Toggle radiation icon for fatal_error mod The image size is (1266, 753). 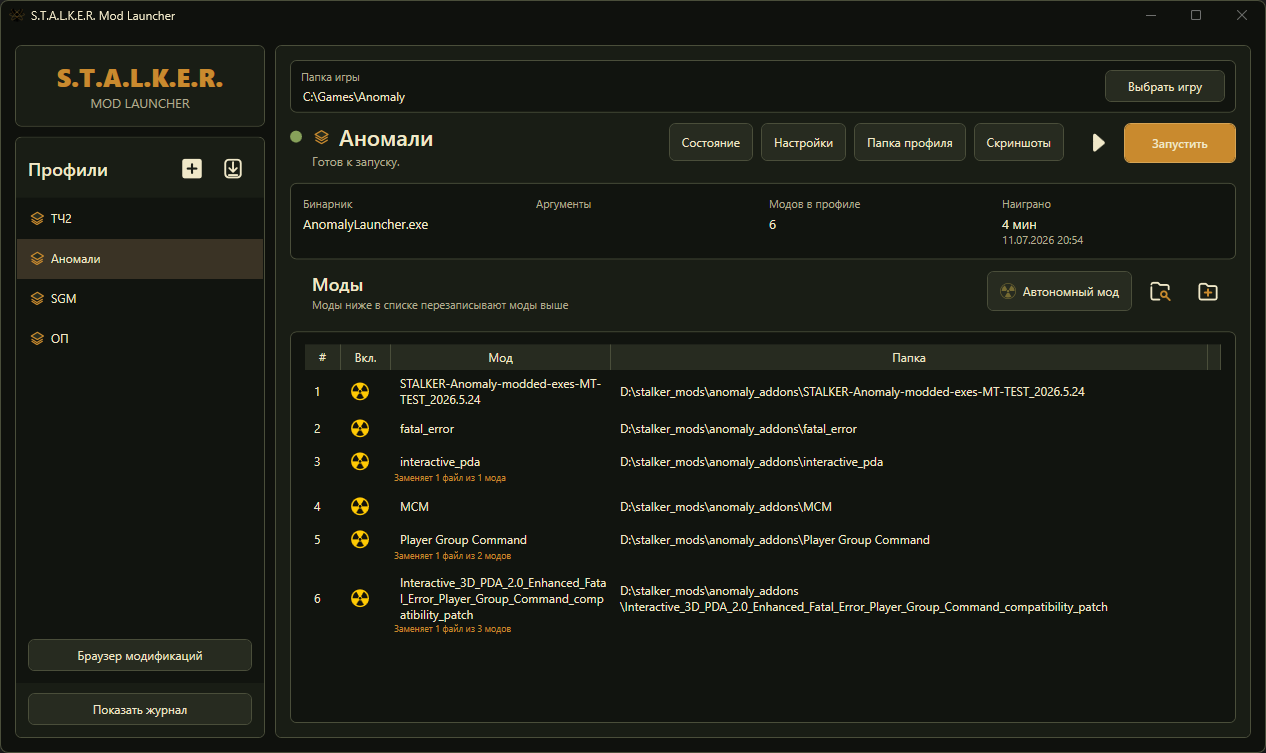(x=360, y=429)
